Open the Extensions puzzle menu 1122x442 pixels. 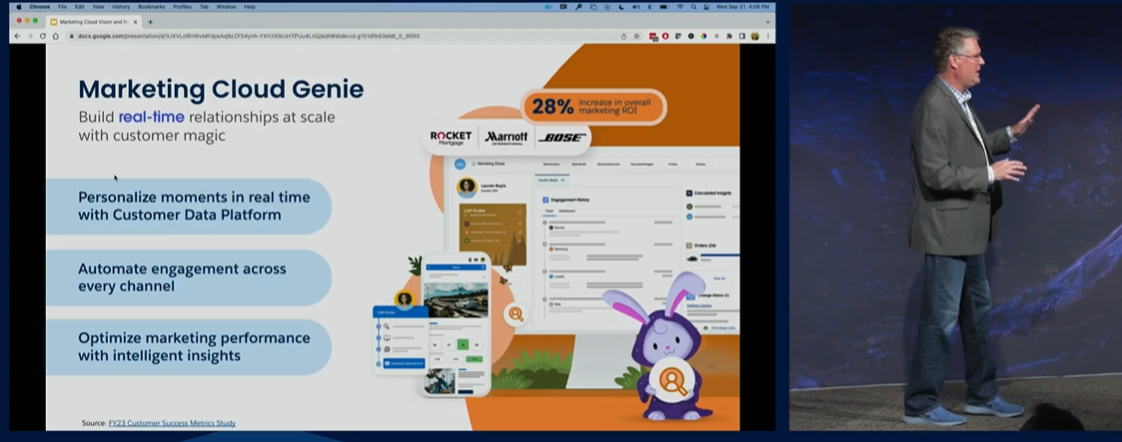(x=729, y=36)
